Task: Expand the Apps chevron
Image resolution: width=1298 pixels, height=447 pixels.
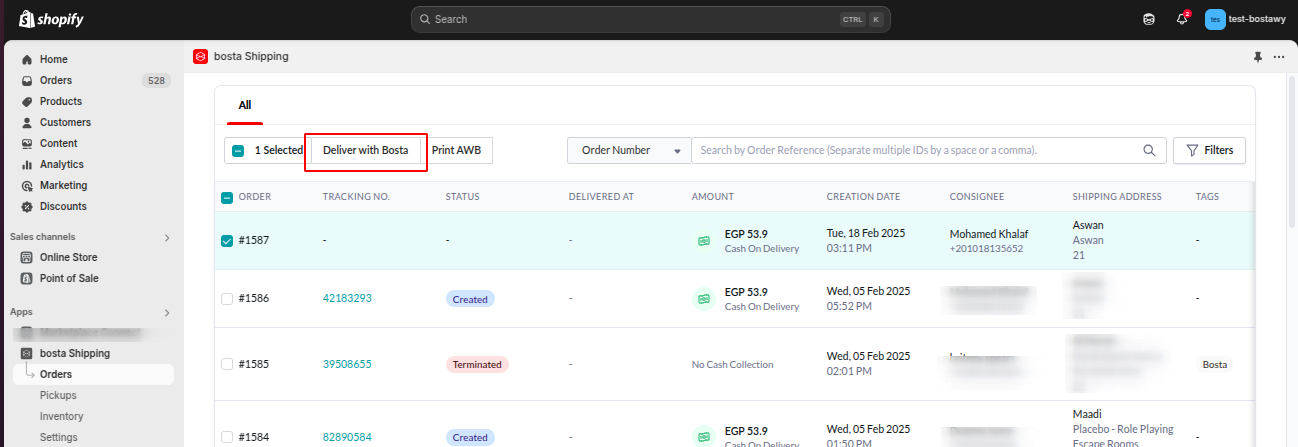Action: click(167, 312)
